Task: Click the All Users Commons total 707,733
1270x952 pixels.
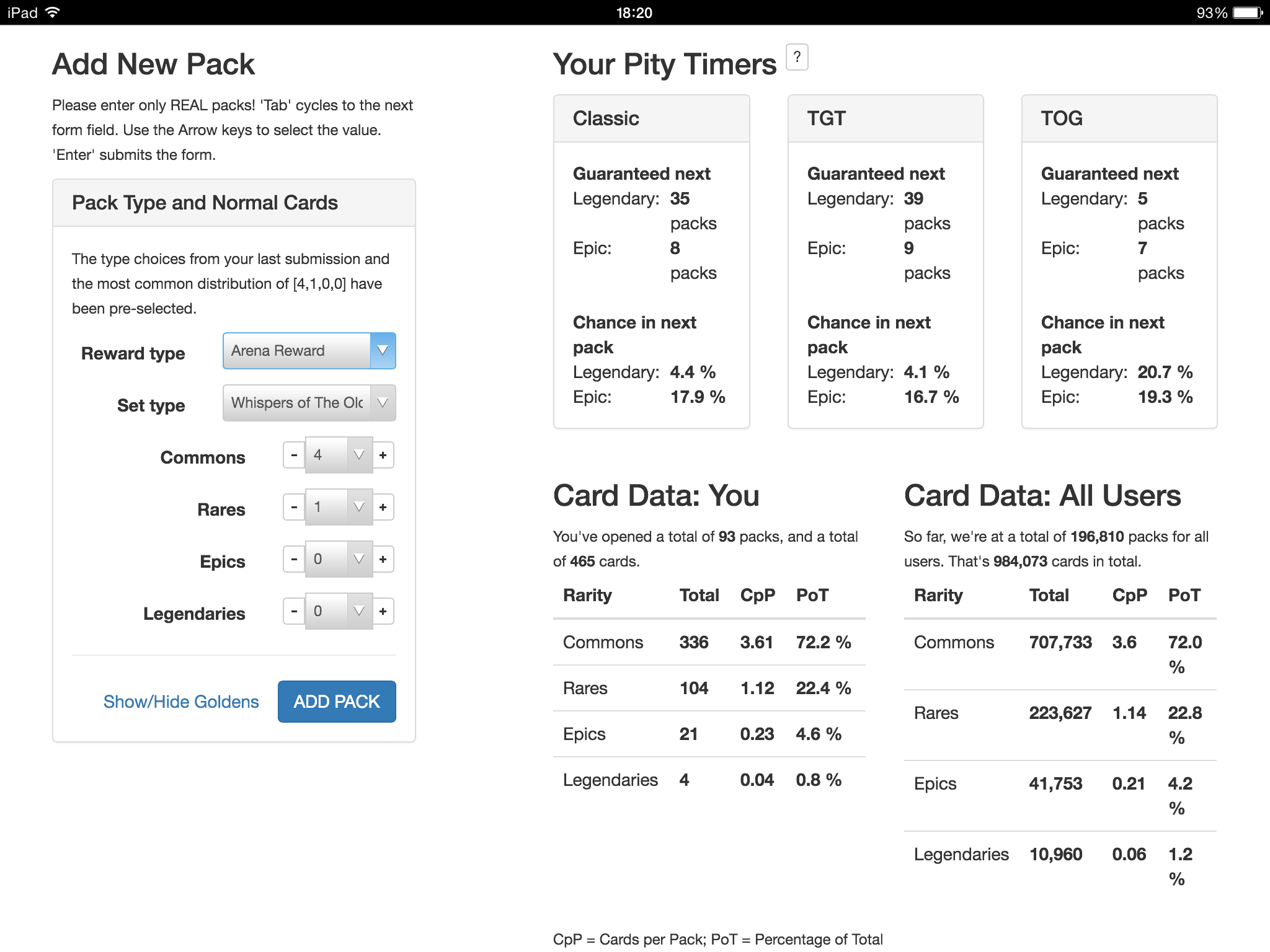Action: point(1060,642)
